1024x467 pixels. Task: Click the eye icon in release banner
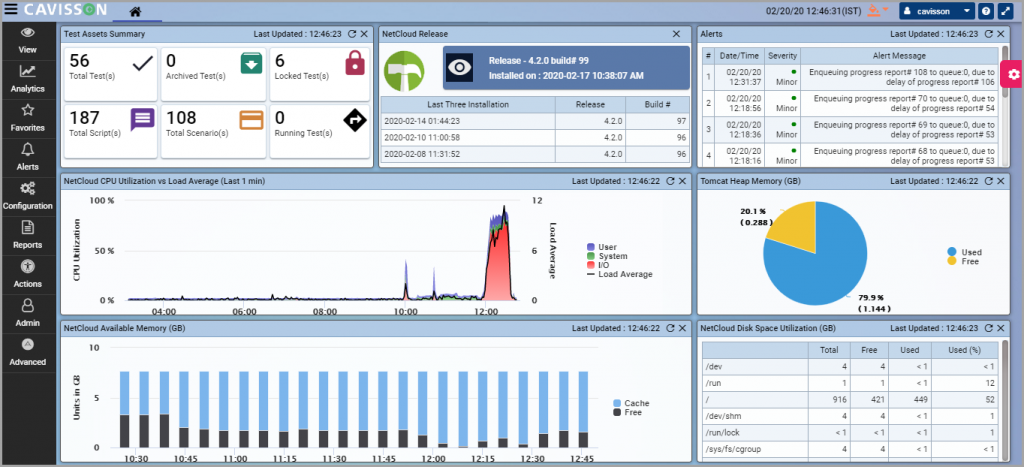[460, 68]
